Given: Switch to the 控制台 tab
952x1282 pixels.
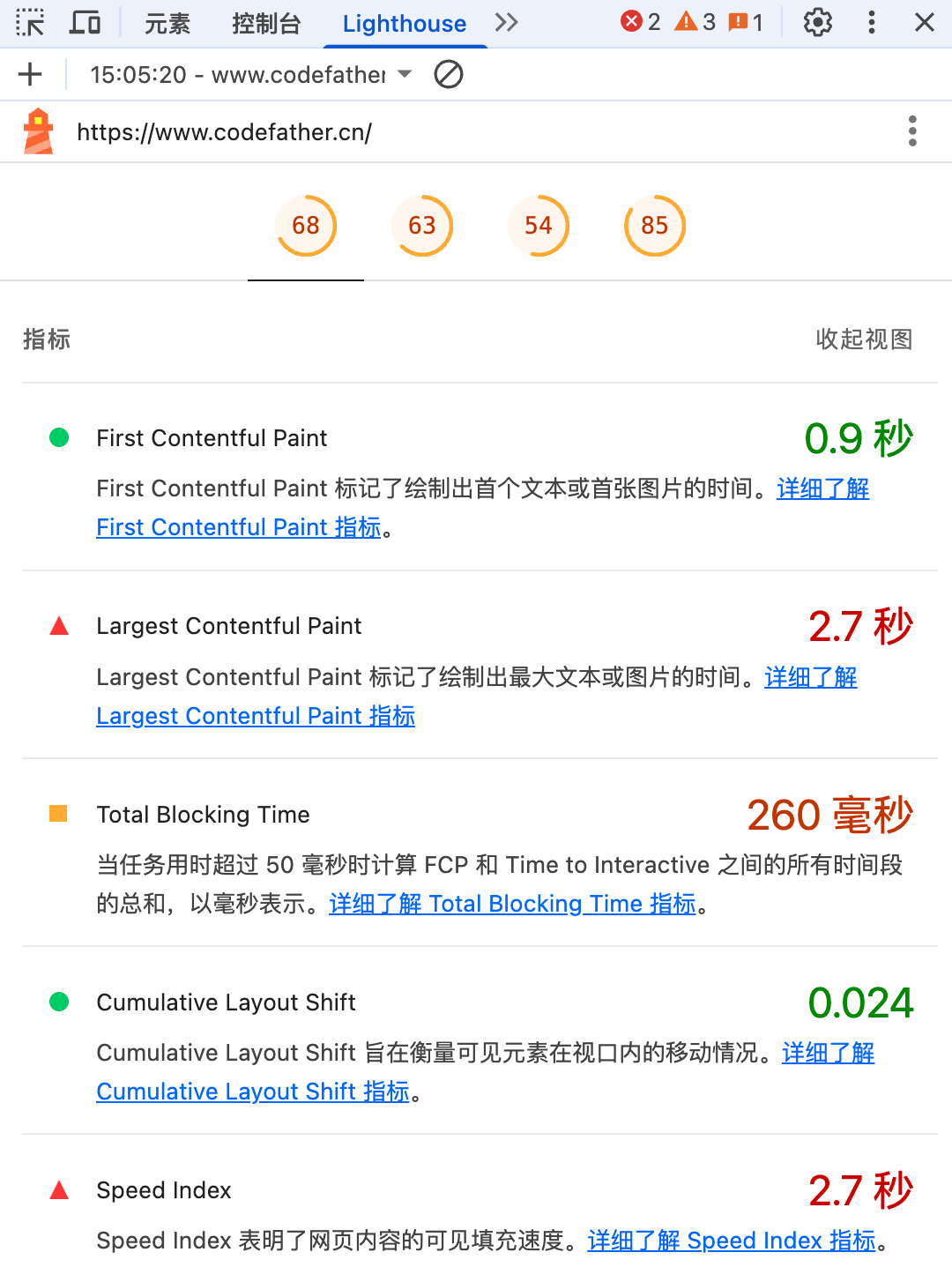Looking at the screenshot, I should coord(266,24).
